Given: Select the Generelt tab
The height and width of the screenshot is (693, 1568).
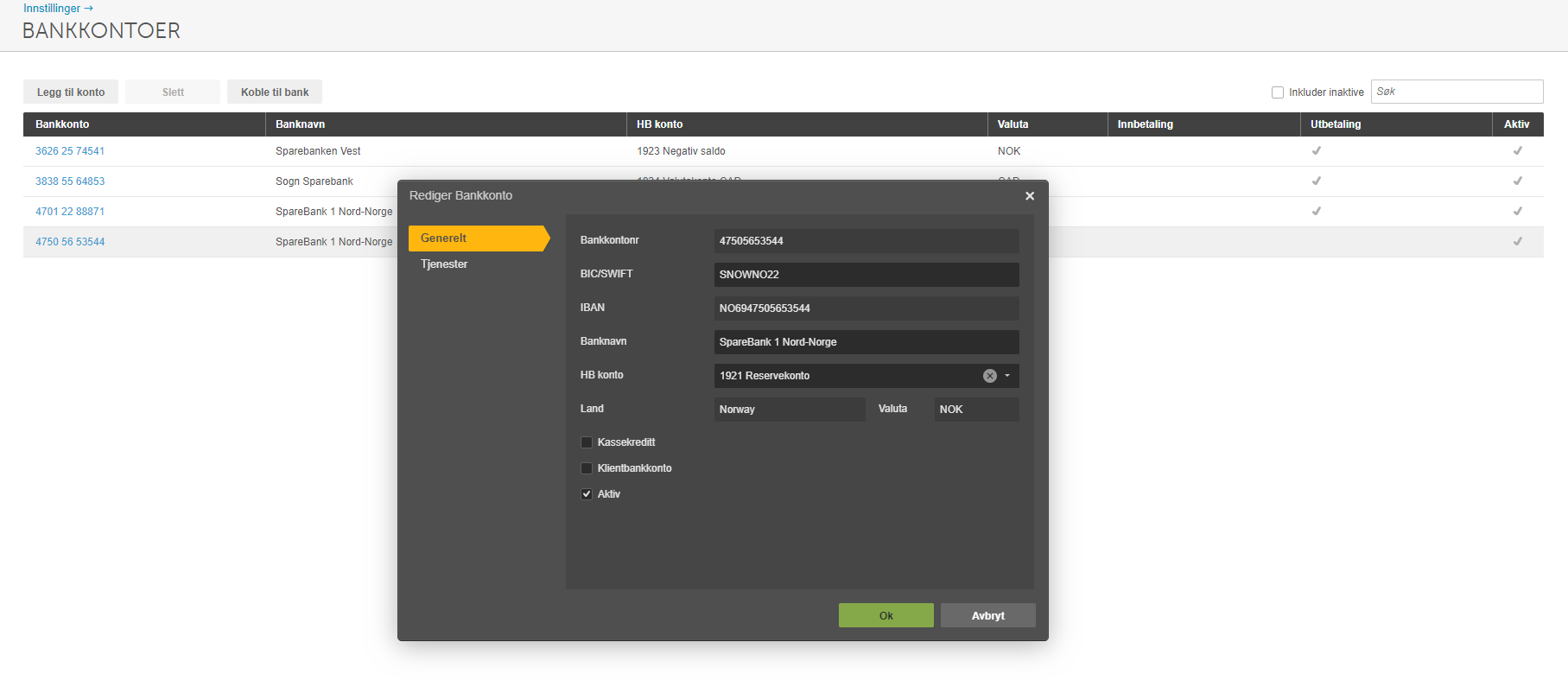Looking at the screenshot, I should click(x=478, y=238).
